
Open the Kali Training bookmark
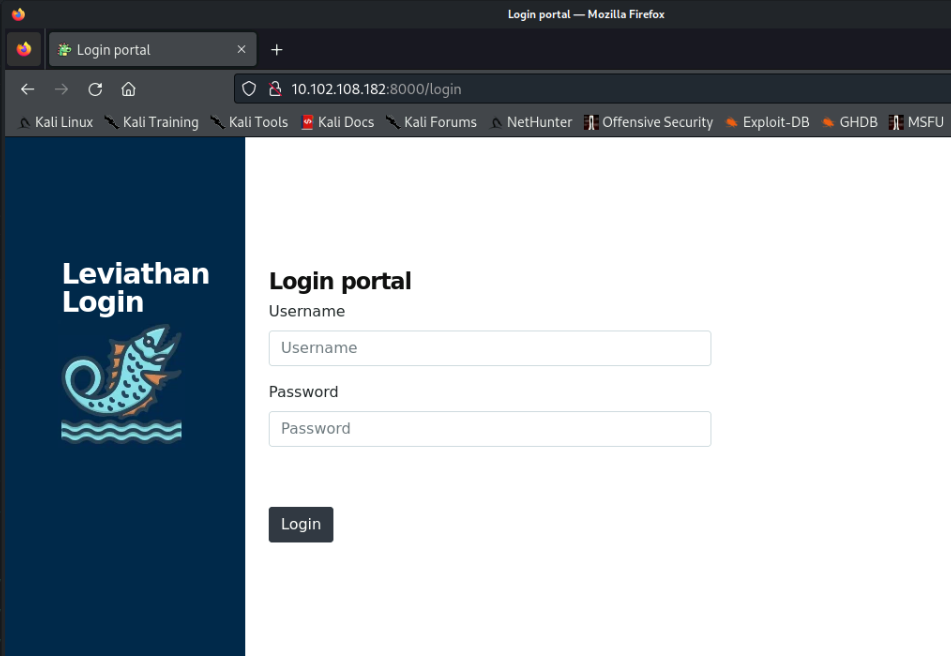[151, 122]
